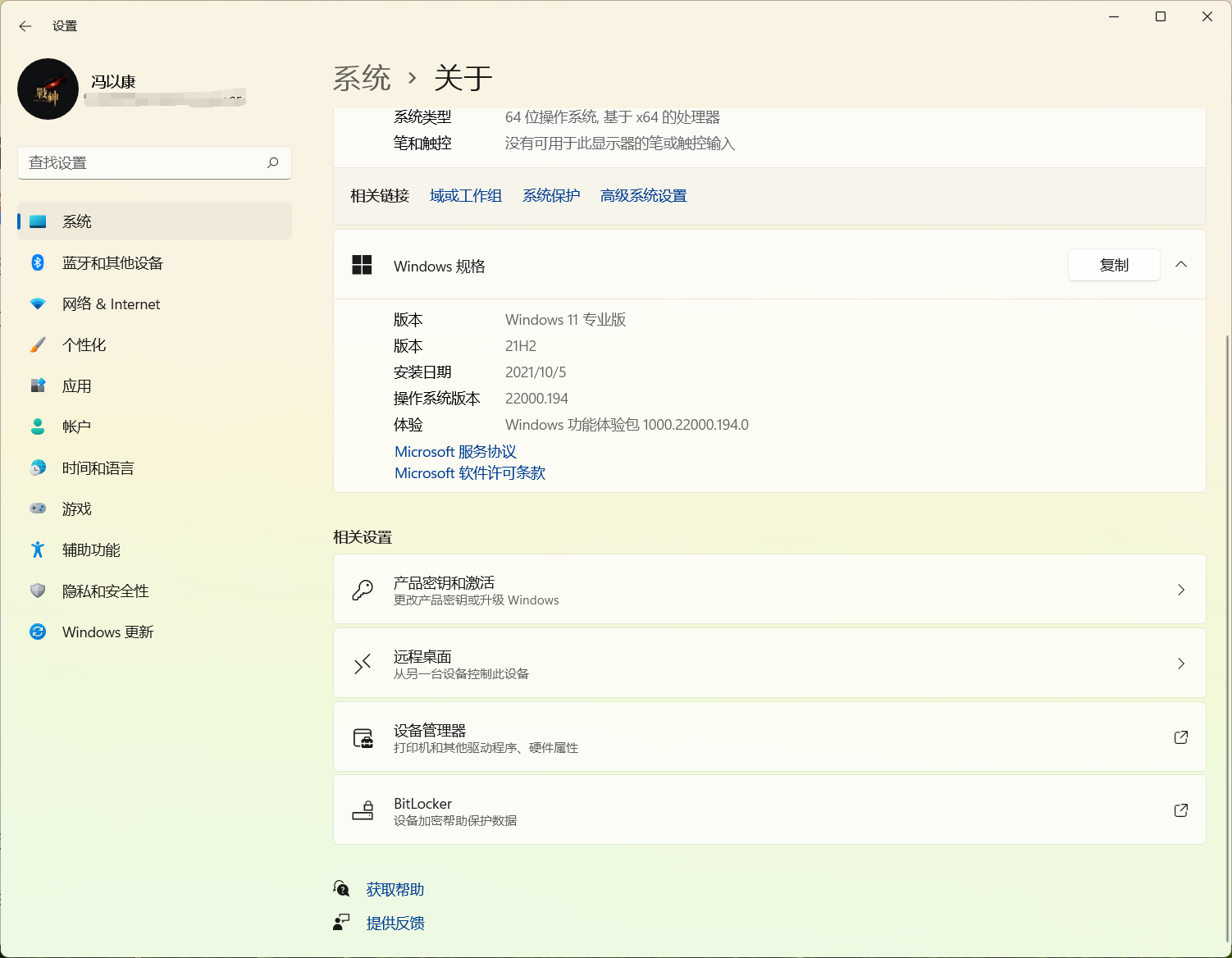The height and width of the screenshot is (958, 1232).
Task: Click the BitLocker lock drive icon
Action: pos(363,810)
